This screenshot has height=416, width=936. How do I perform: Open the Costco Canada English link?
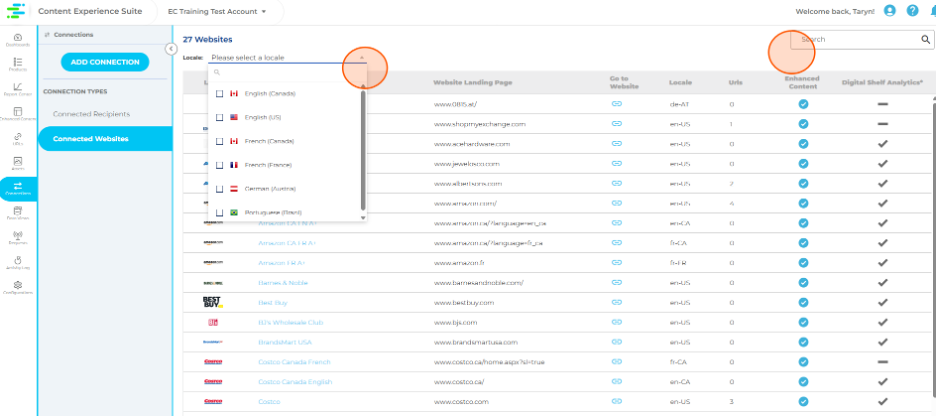click(294, 382)
